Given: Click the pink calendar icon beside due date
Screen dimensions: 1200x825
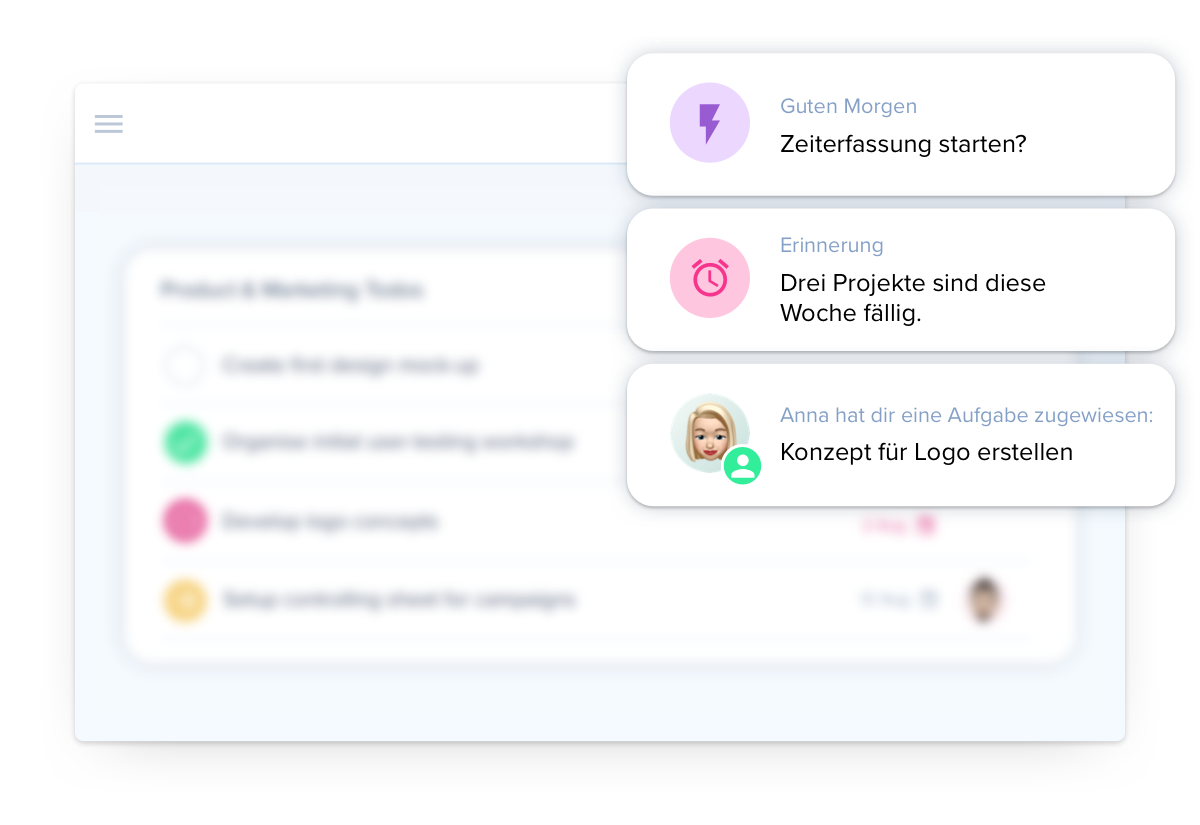Looking at the screenshot, I should pyautogui.click(x=926, y=524).
